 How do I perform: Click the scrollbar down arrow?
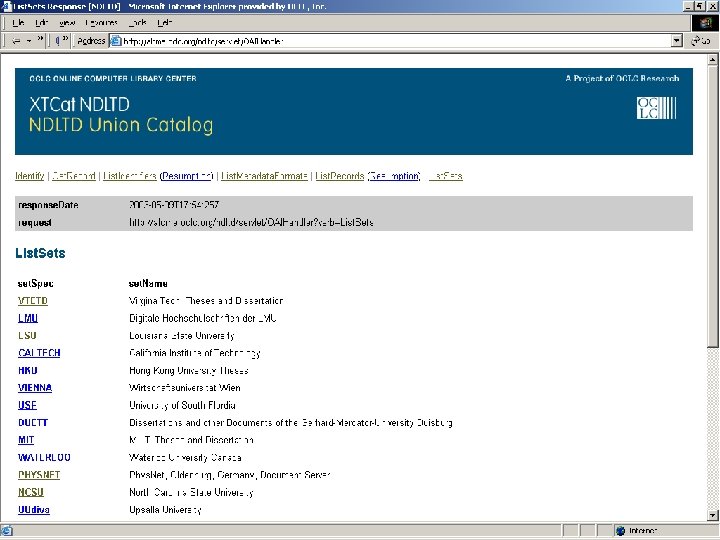713,515
